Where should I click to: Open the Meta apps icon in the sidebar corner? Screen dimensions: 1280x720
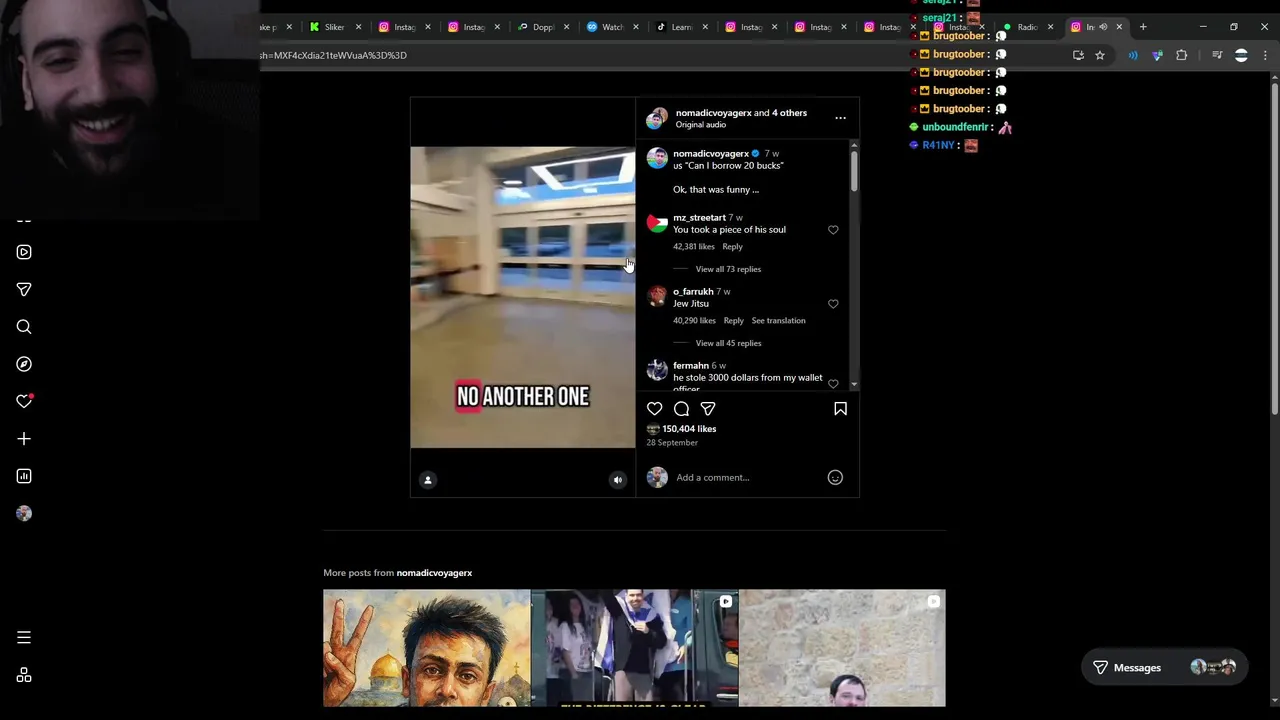tap(24, 675)
